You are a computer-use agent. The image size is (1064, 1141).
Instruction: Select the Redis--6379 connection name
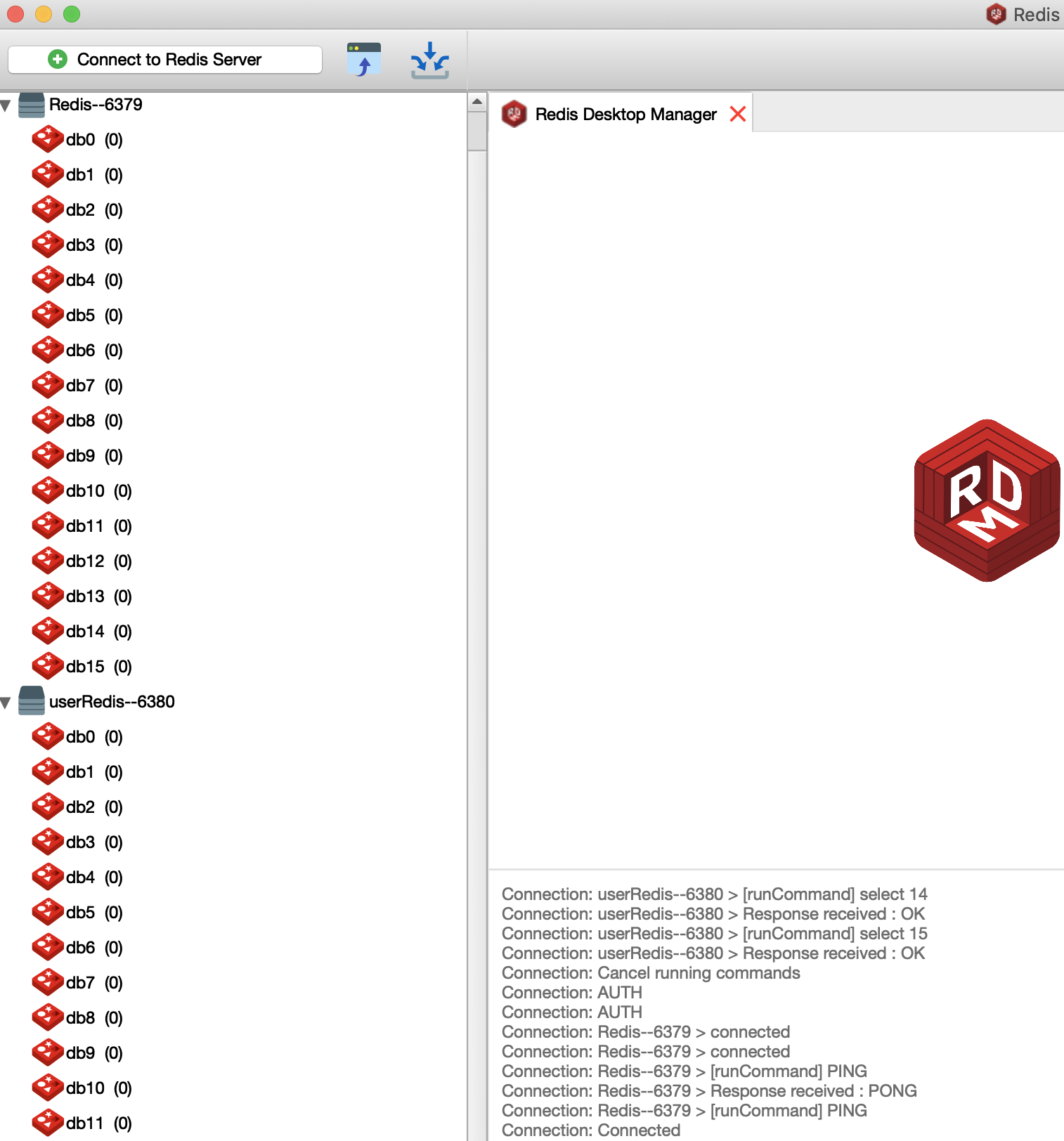[96, 105]
